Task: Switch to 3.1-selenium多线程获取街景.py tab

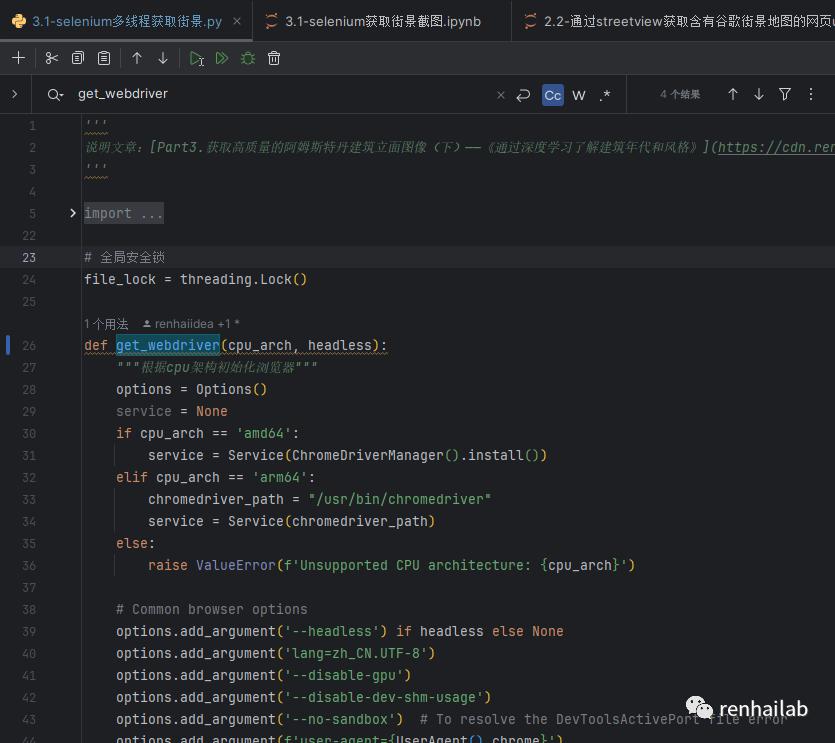Action: (127, 21)
